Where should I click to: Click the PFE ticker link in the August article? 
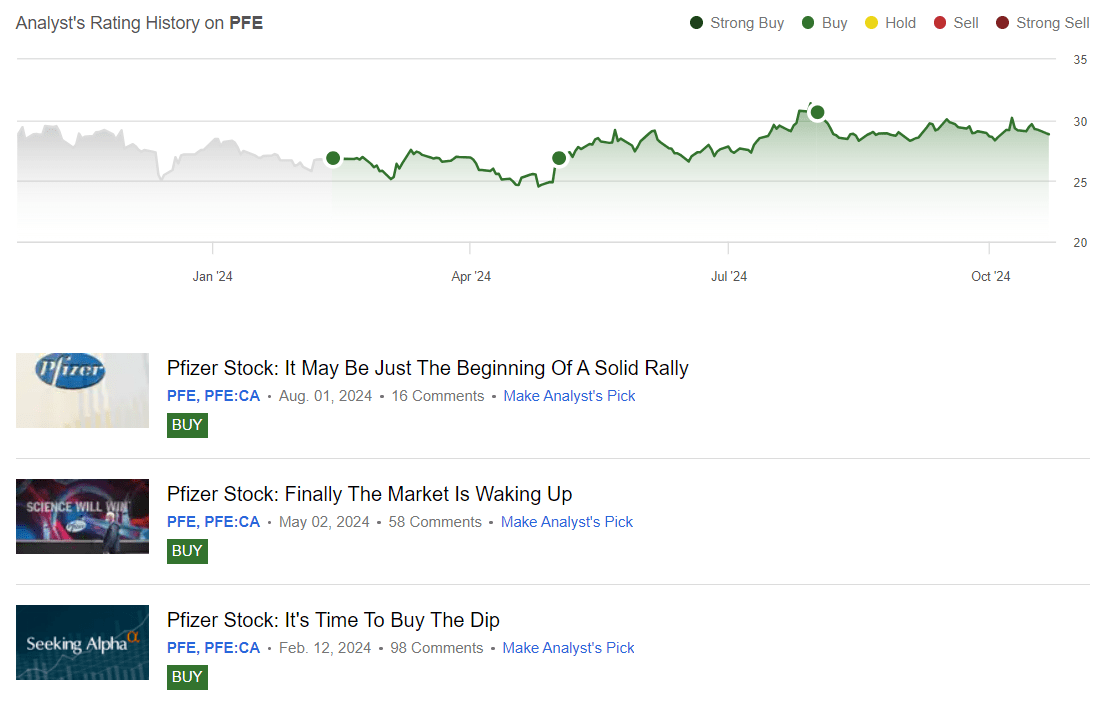click(x=181, y=396)
